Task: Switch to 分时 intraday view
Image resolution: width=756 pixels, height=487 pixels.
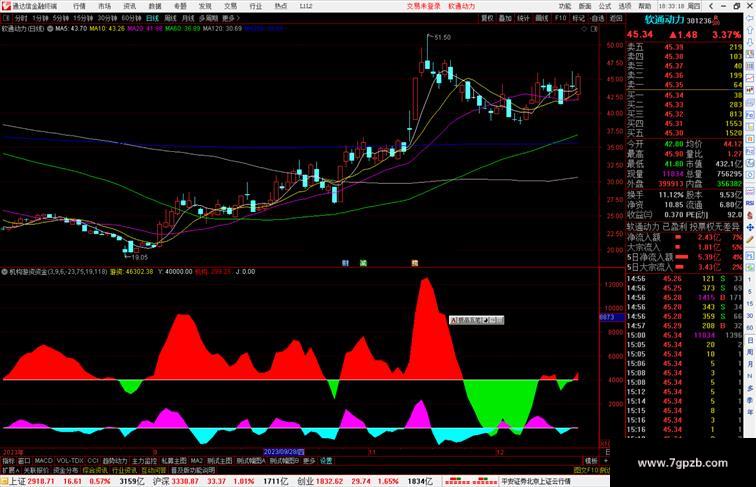Action: (x=21, y=18)
